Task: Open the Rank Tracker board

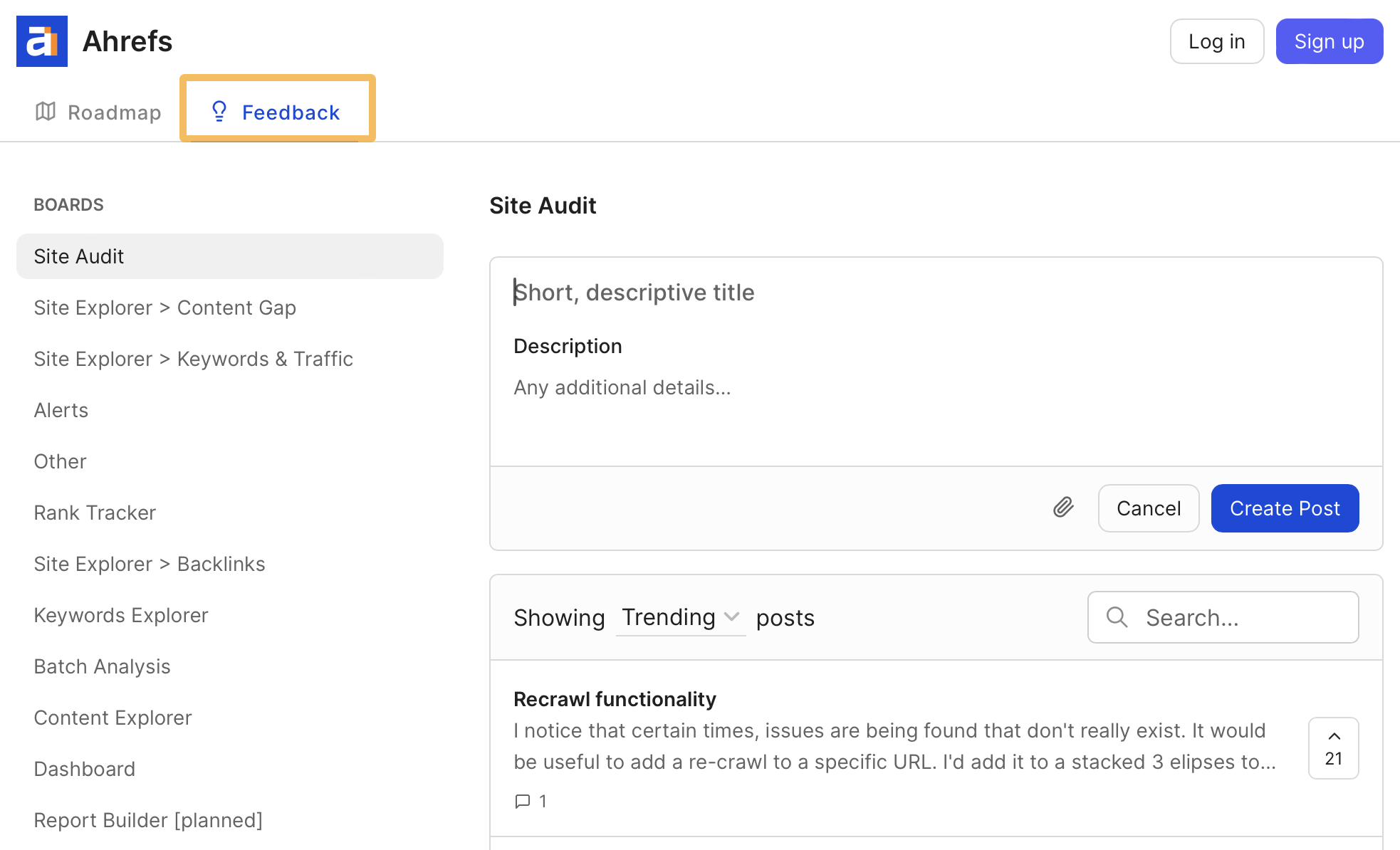Action: pos(94,512)
